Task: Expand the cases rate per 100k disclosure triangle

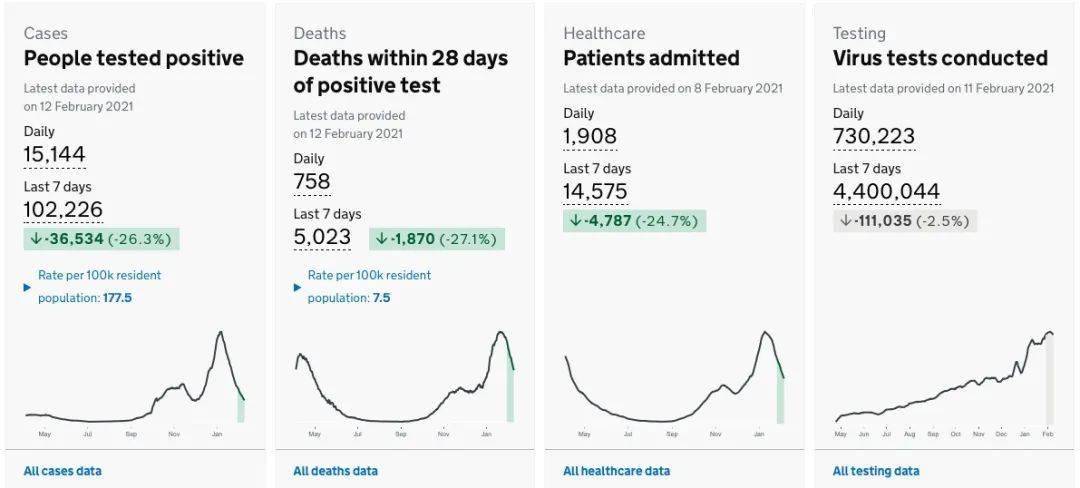Action: pos(28,287)
